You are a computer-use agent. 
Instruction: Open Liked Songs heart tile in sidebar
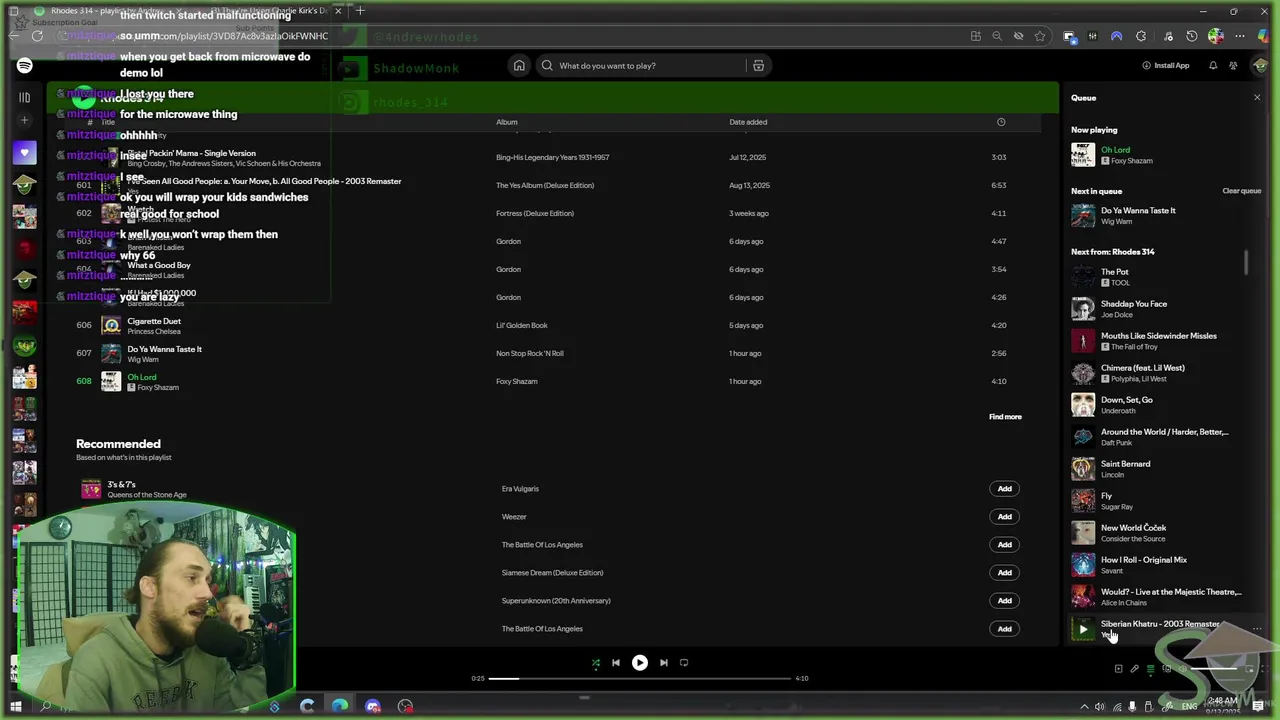tap(25, 153)
